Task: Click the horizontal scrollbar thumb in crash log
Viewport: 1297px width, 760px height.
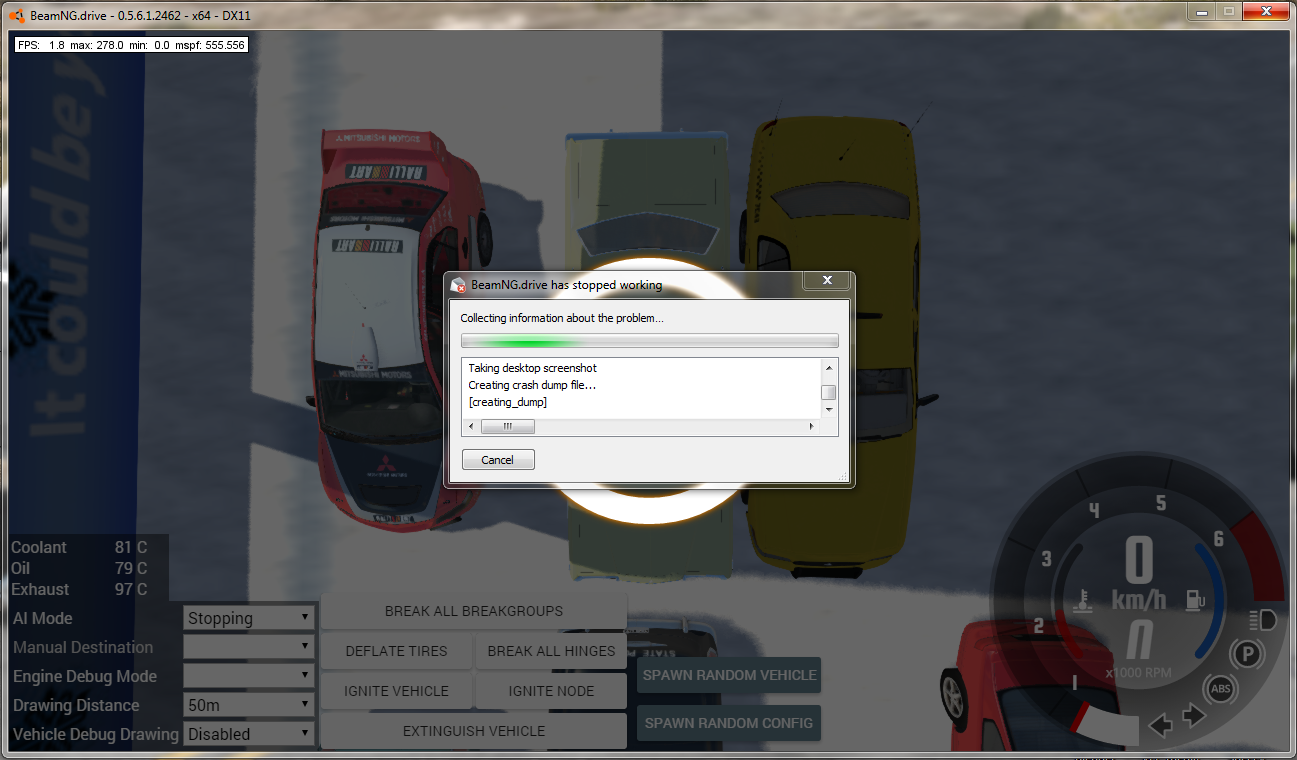Action: click(x=508, y=426)
